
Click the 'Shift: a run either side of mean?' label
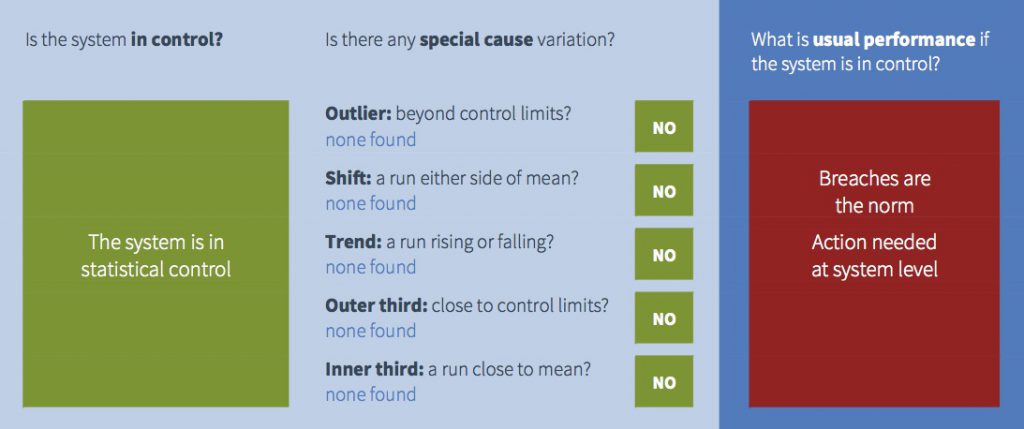coord(451,178)
